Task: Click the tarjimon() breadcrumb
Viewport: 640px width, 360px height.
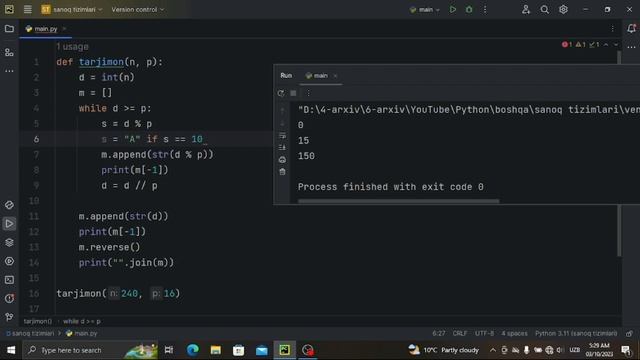Action: click(x=38, y=321)
